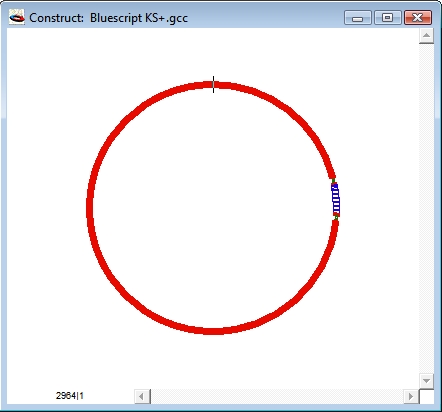This screenshot has width=442, height=412.
Task: Click the 2964|1 position indicator
Action: [70, 396]
